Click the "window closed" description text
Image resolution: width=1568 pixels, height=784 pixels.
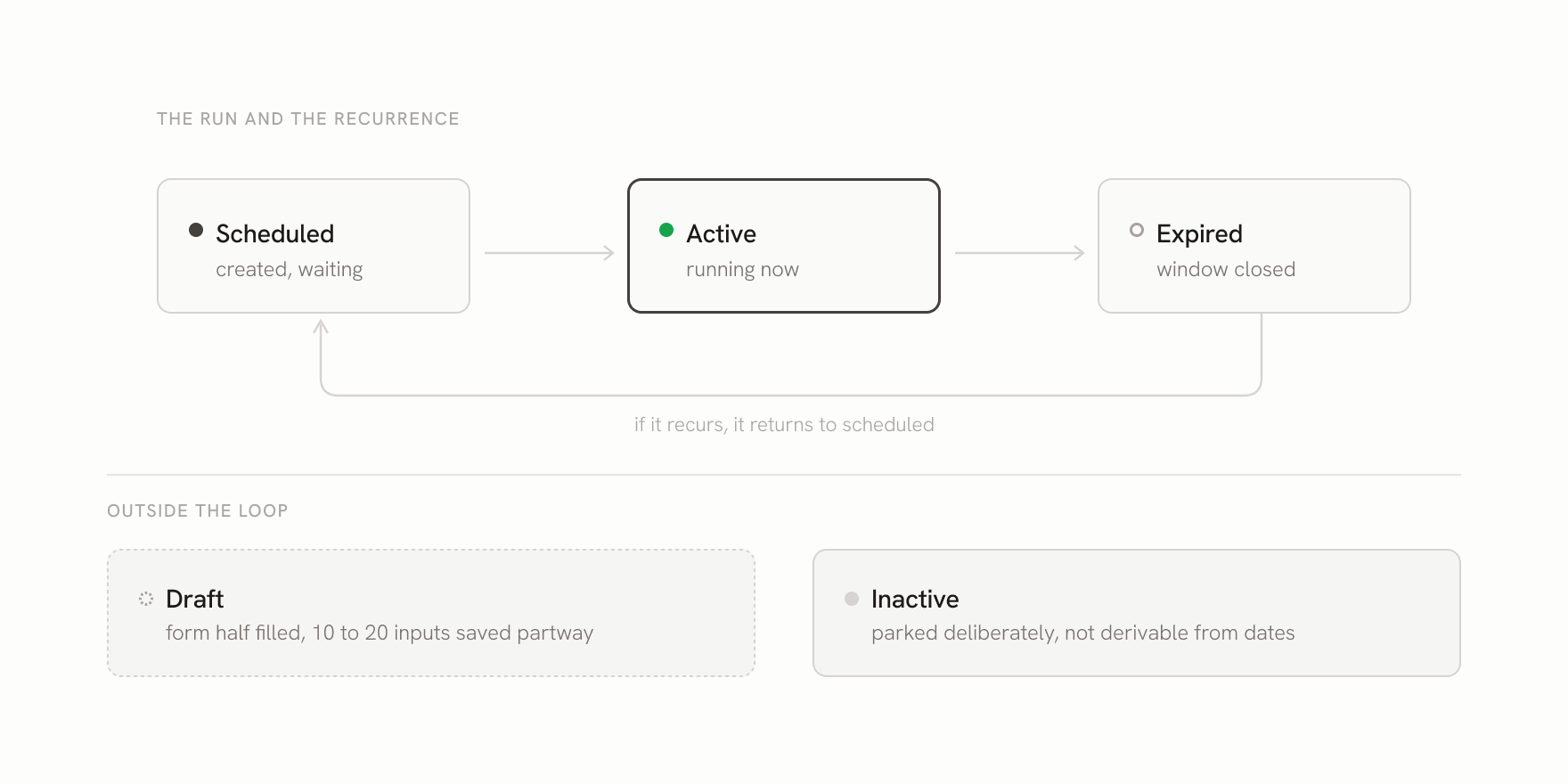coord(1226,269)
